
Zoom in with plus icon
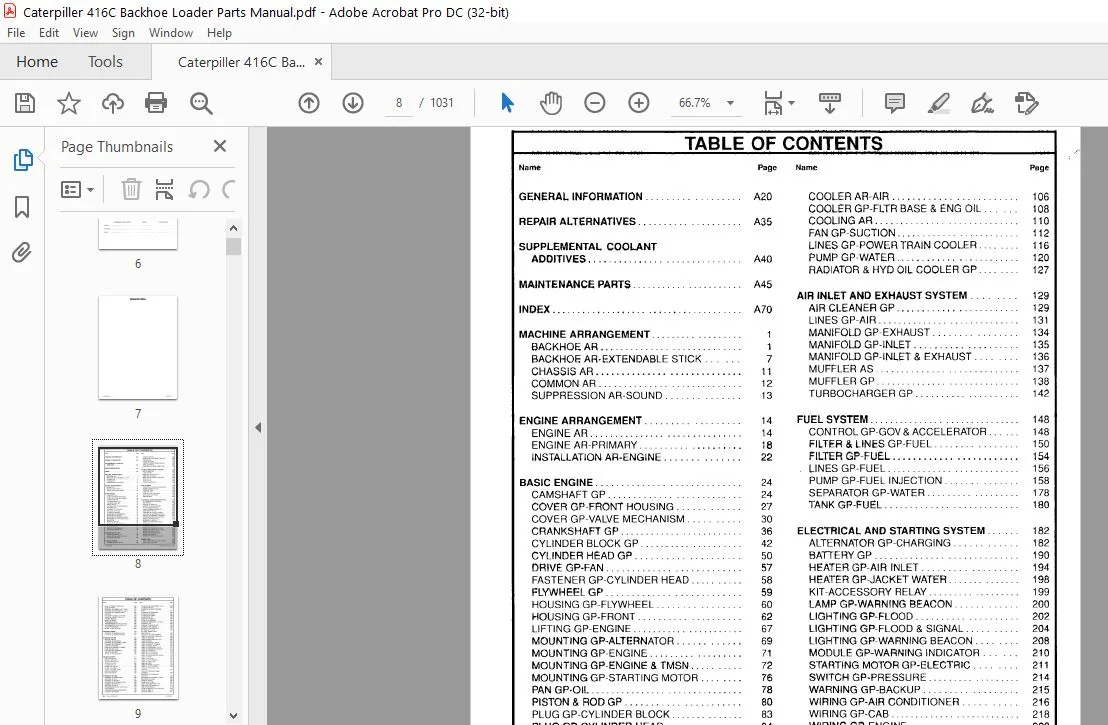click(638, 103)
